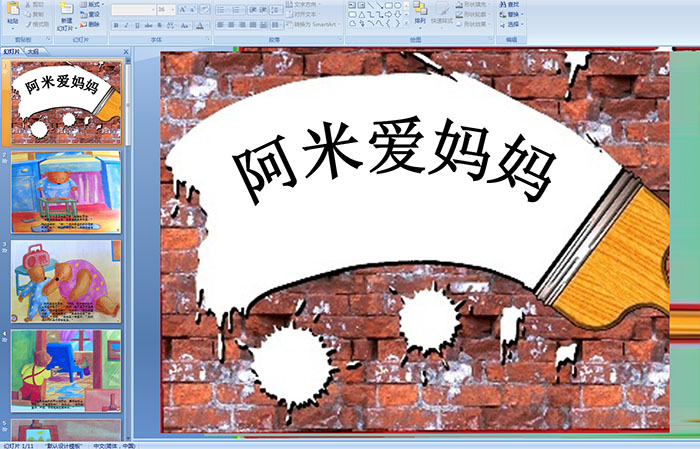This screenshot has height=449, width=700.
Task: Select the oval shape in gallery
Action: point(397,6)
